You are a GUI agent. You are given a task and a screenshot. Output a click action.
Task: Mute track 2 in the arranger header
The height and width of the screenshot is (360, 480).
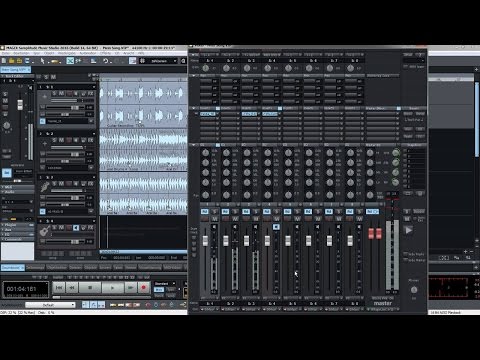coord(61,140)
